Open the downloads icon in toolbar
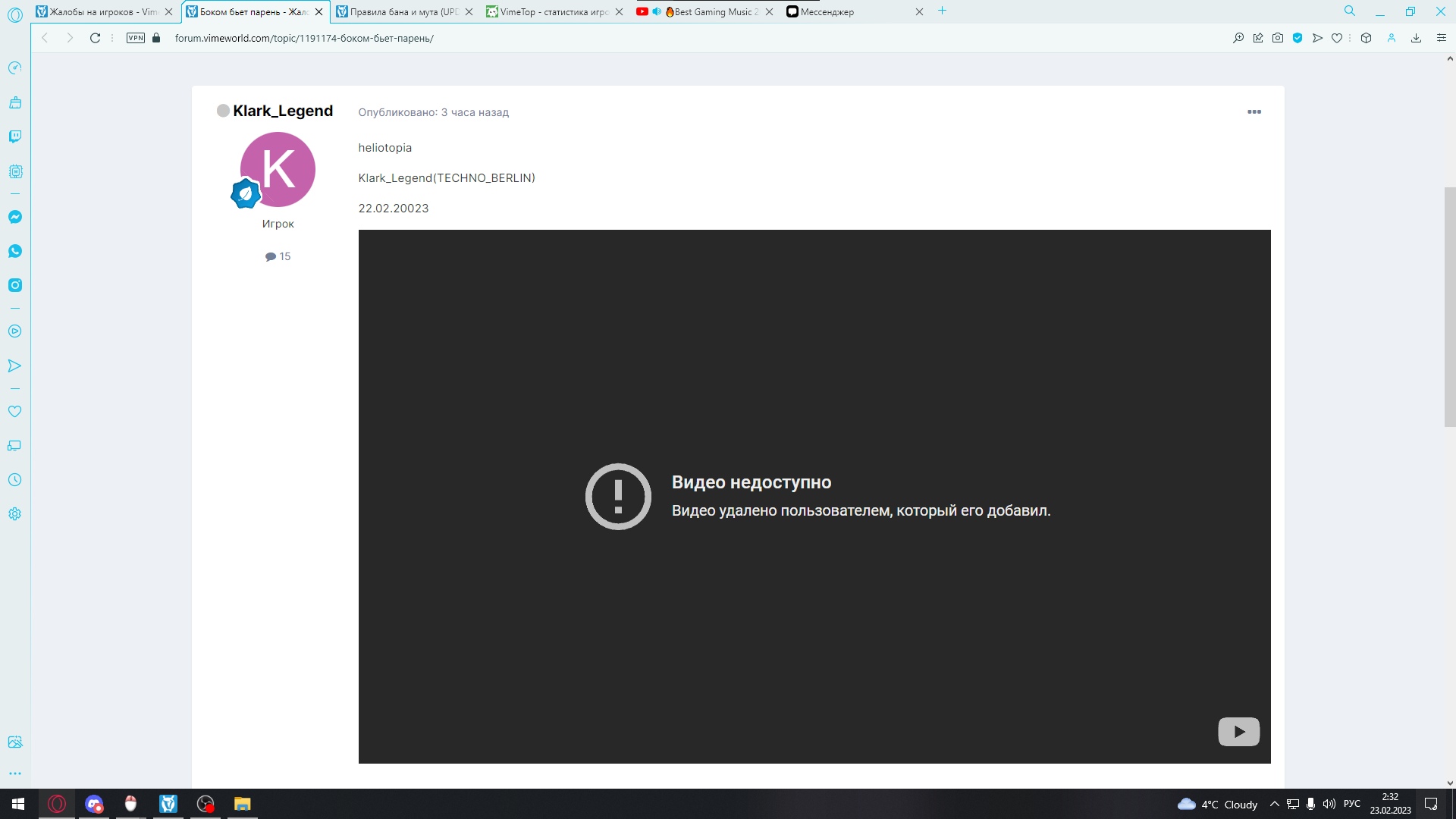 1416,38
